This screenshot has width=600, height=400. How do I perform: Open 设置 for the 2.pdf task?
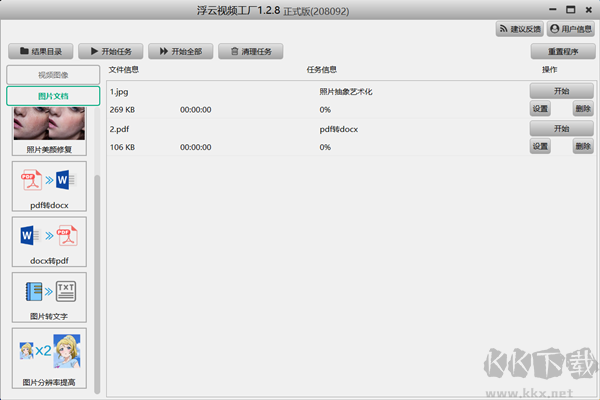point(540,146)
